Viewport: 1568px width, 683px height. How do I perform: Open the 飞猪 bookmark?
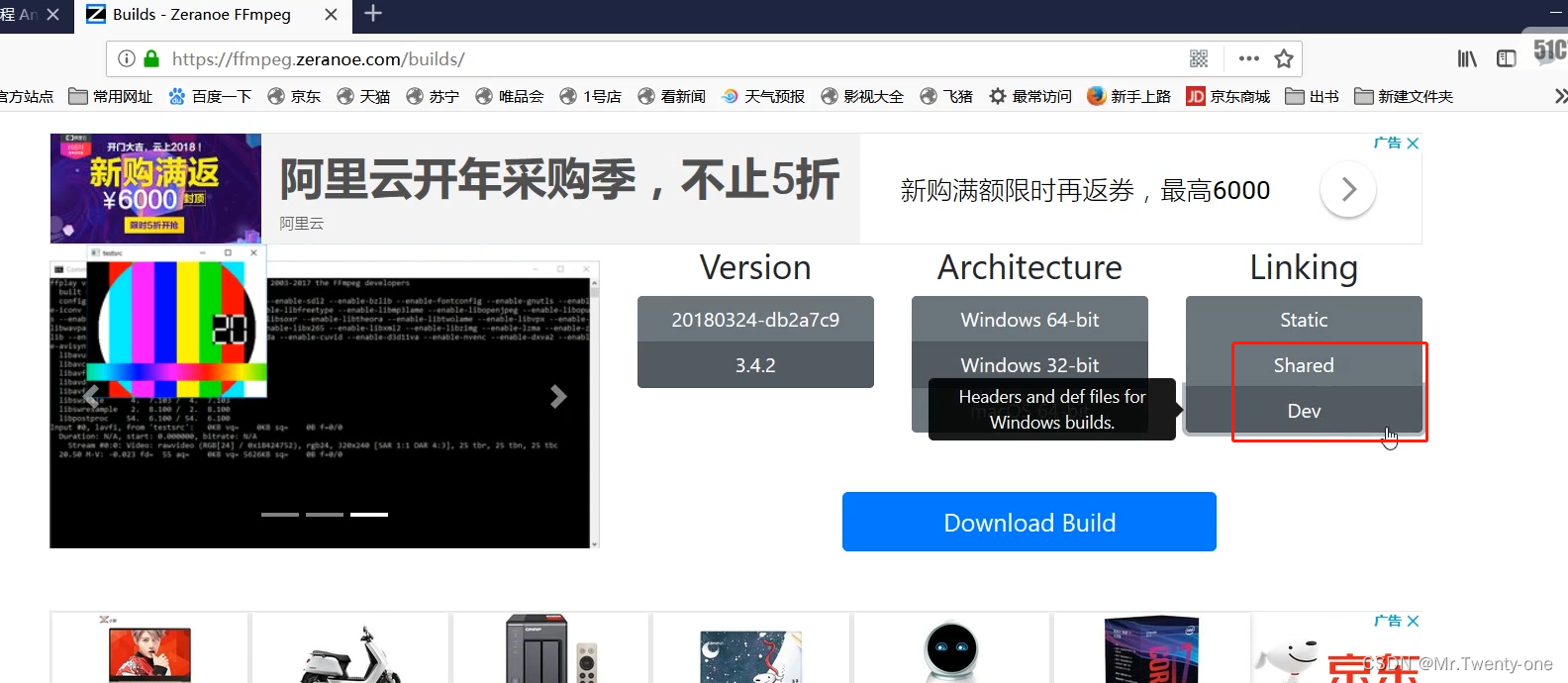(946, 96)
